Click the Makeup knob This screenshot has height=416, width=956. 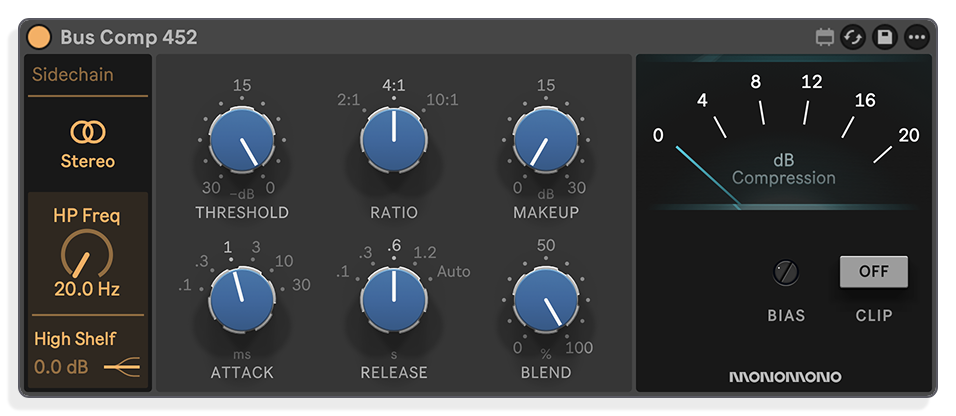tap(546, 140)
